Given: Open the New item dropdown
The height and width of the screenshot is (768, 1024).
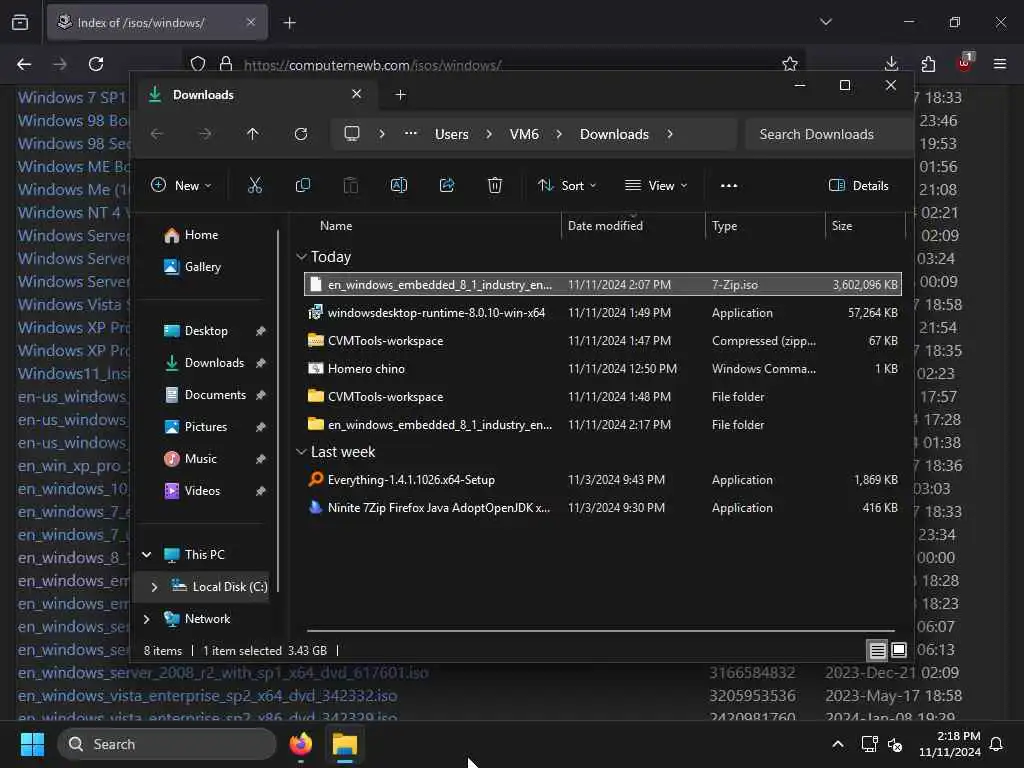Looking at the screenshot, I should (x=181, y=185).
